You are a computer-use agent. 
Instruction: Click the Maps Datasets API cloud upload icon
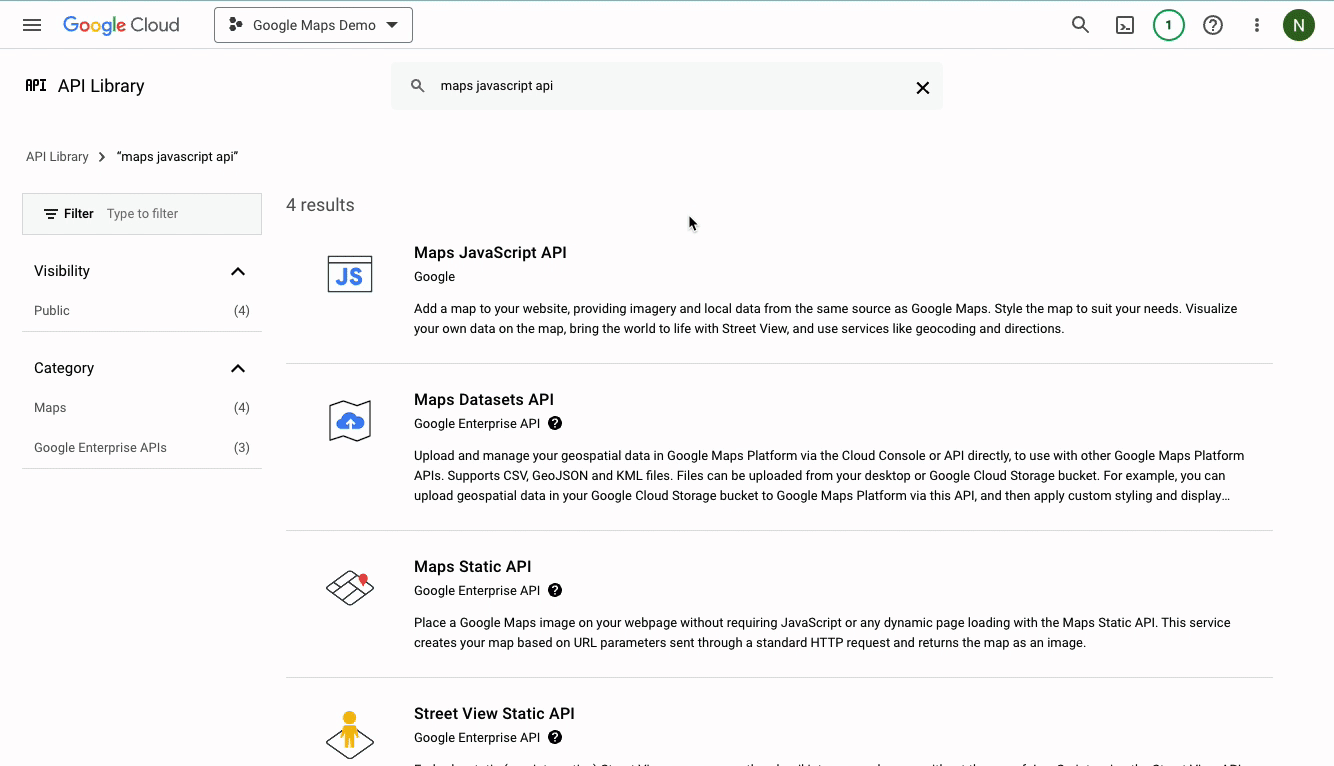point(350,421)
